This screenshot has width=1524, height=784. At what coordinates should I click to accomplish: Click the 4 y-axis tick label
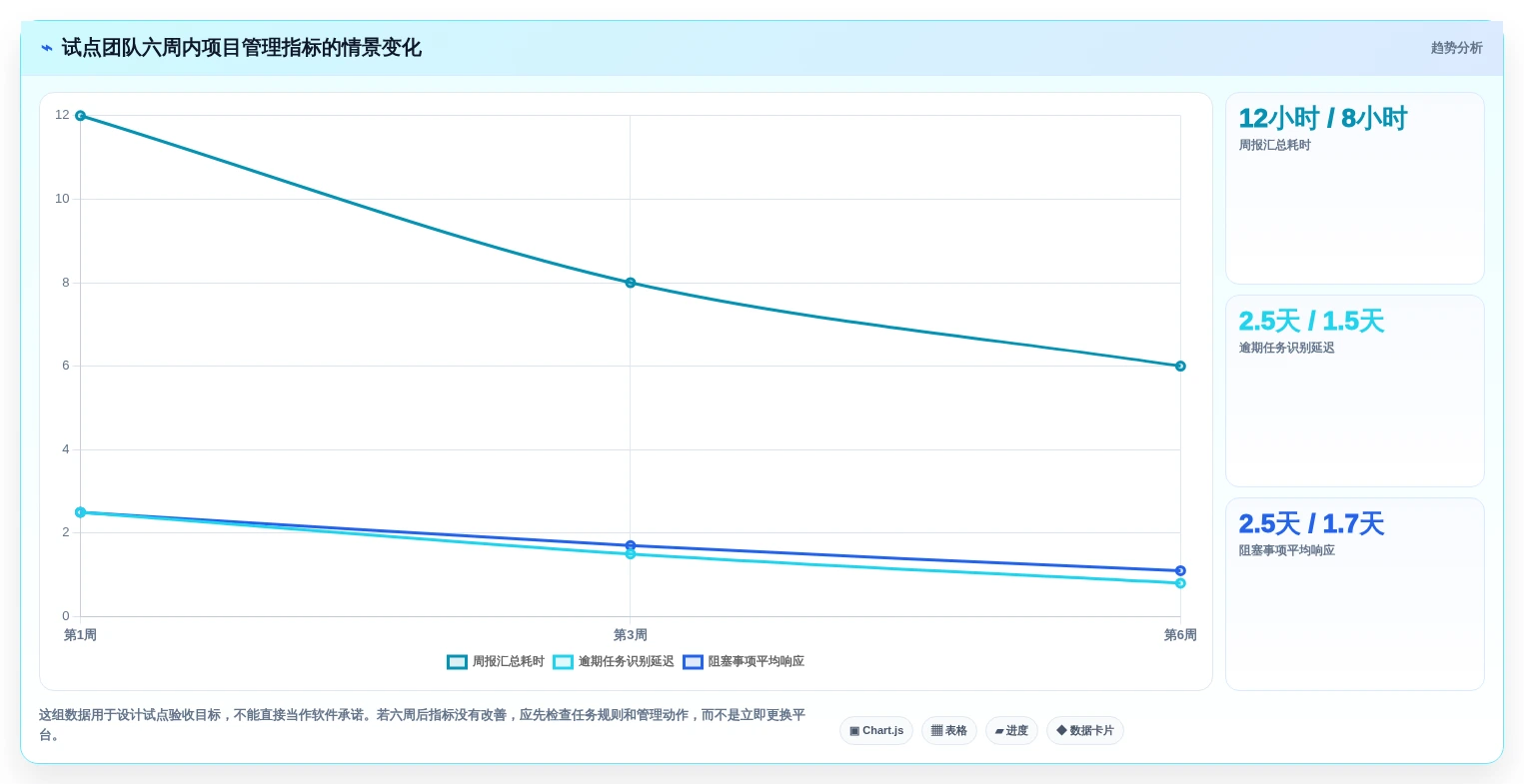pyautogui.click(x=66, y=450)
